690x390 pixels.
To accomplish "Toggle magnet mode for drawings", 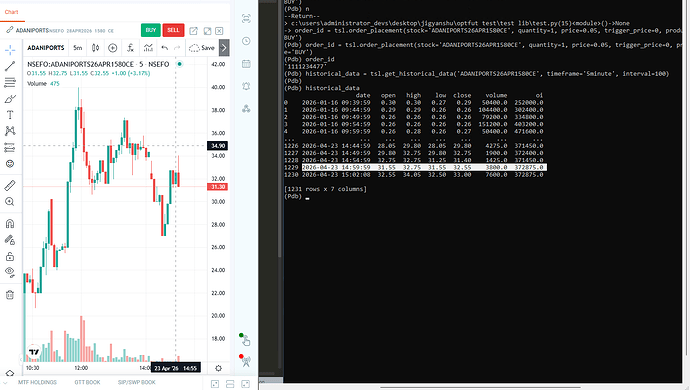I will [x=10, y=223].
